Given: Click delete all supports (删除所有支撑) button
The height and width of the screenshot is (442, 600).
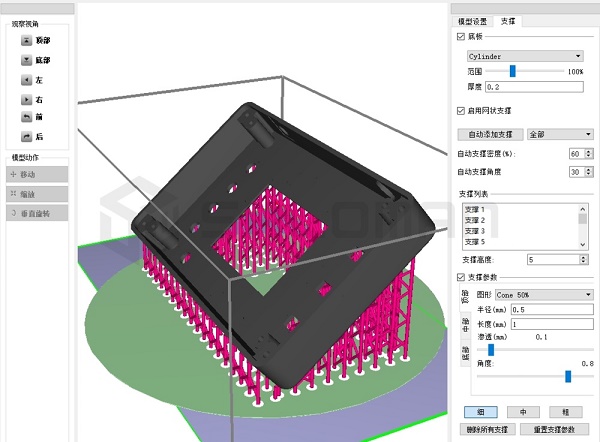Looking at the screenshot, I should pos(489,429).
